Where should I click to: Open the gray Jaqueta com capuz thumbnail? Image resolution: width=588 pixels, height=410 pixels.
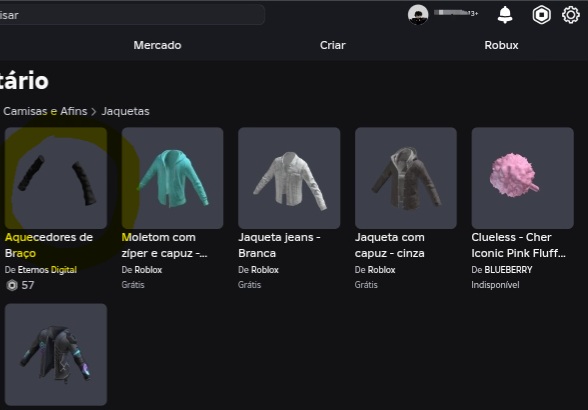point(406,178)
